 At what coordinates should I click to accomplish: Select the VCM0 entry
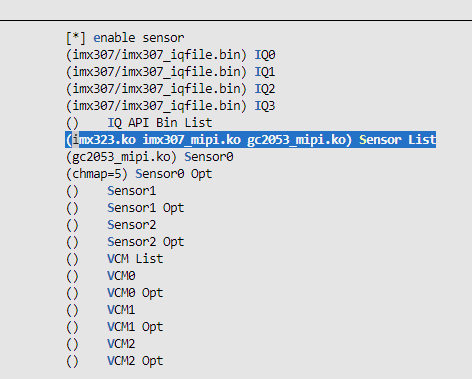(101, 276)
